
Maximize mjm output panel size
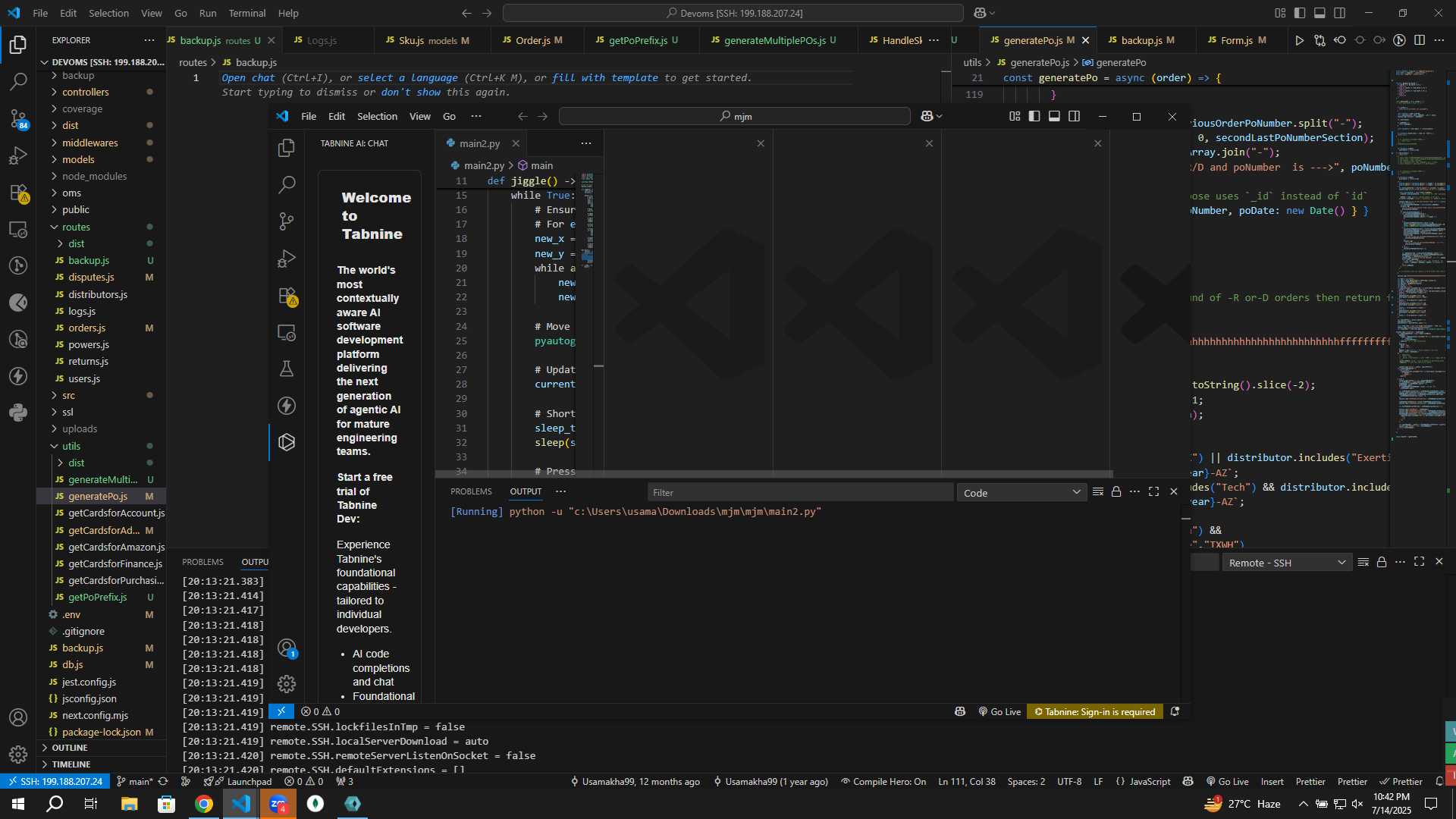coord(1153,492)
